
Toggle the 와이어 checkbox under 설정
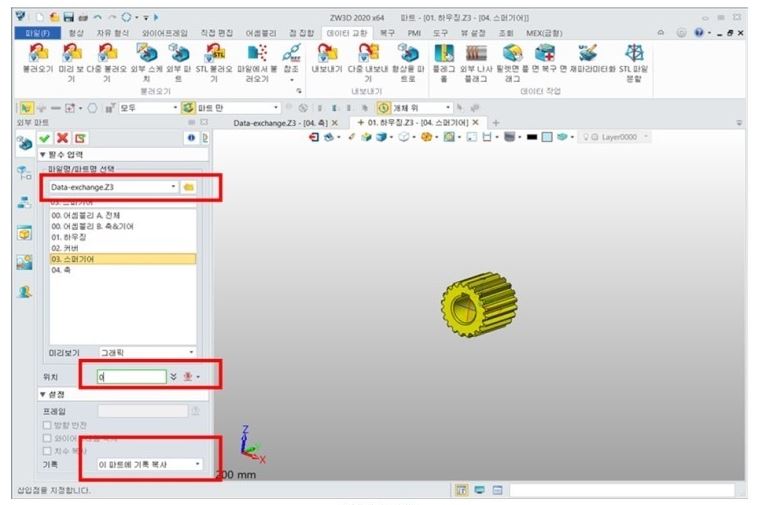(x=47, y=438)
